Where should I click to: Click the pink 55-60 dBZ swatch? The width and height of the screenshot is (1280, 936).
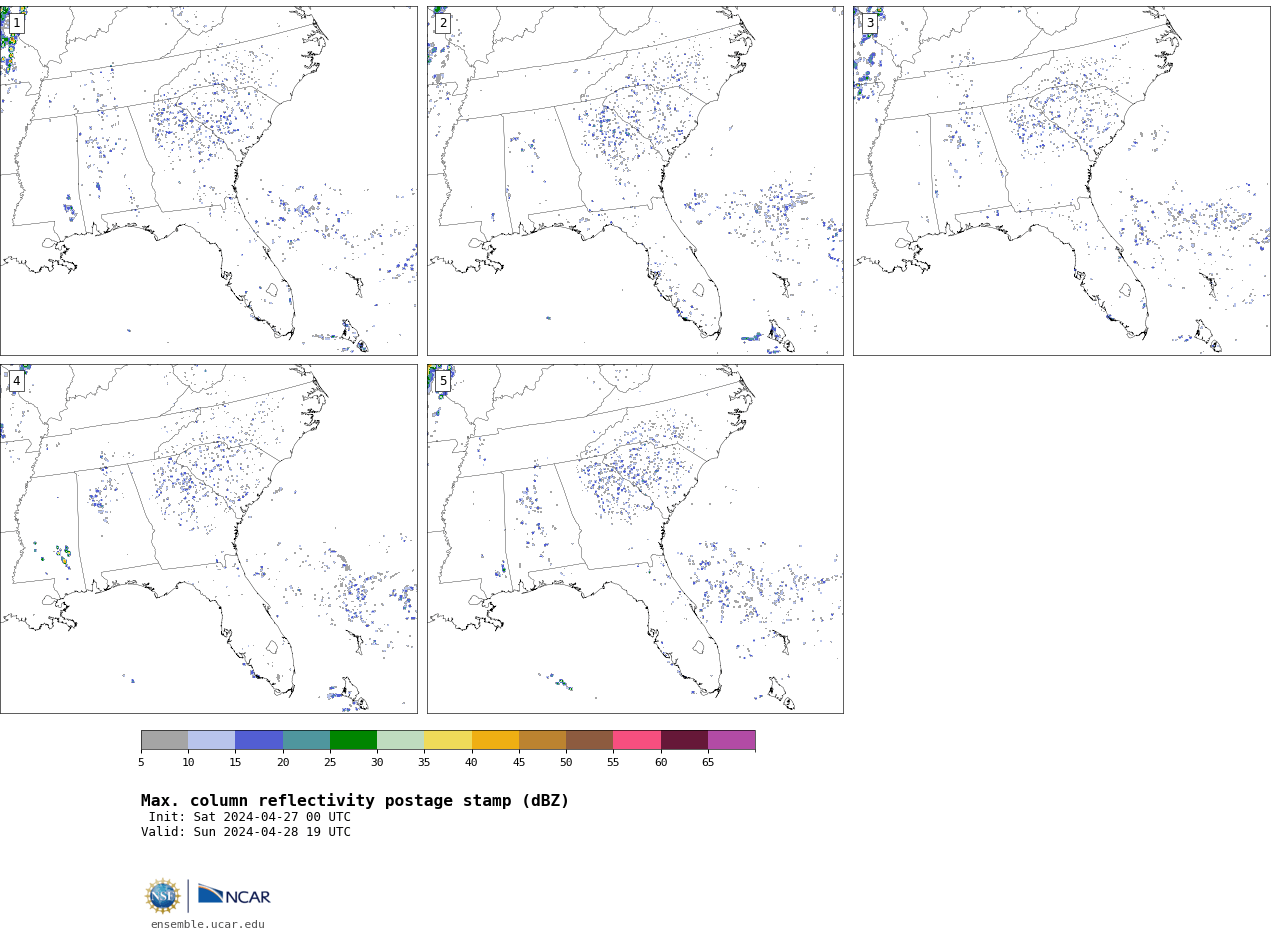click(637, 740)
